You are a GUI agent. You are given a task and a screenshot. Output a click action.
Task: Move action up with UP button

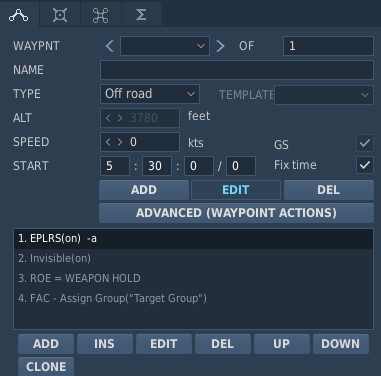point(282,344)
